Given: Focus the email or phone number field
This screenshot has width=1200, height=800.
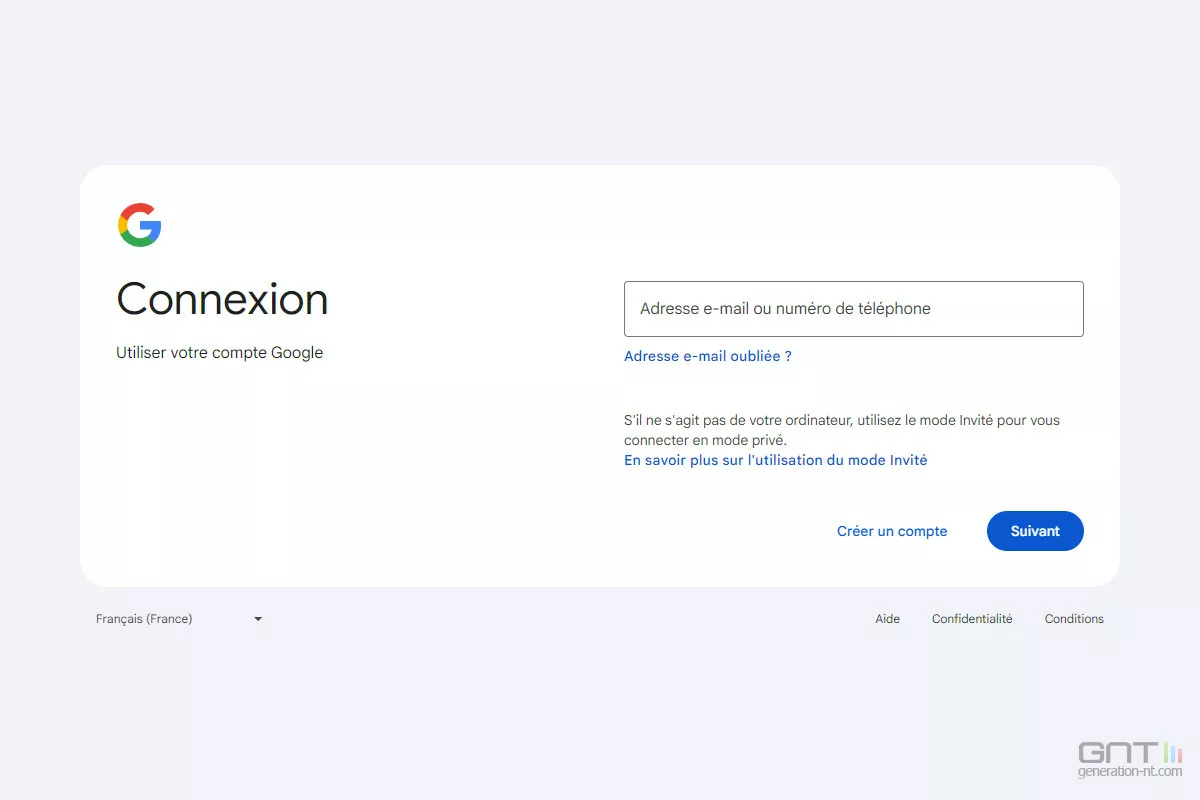Looking at the screenshot, I should (x=854, y=309).
